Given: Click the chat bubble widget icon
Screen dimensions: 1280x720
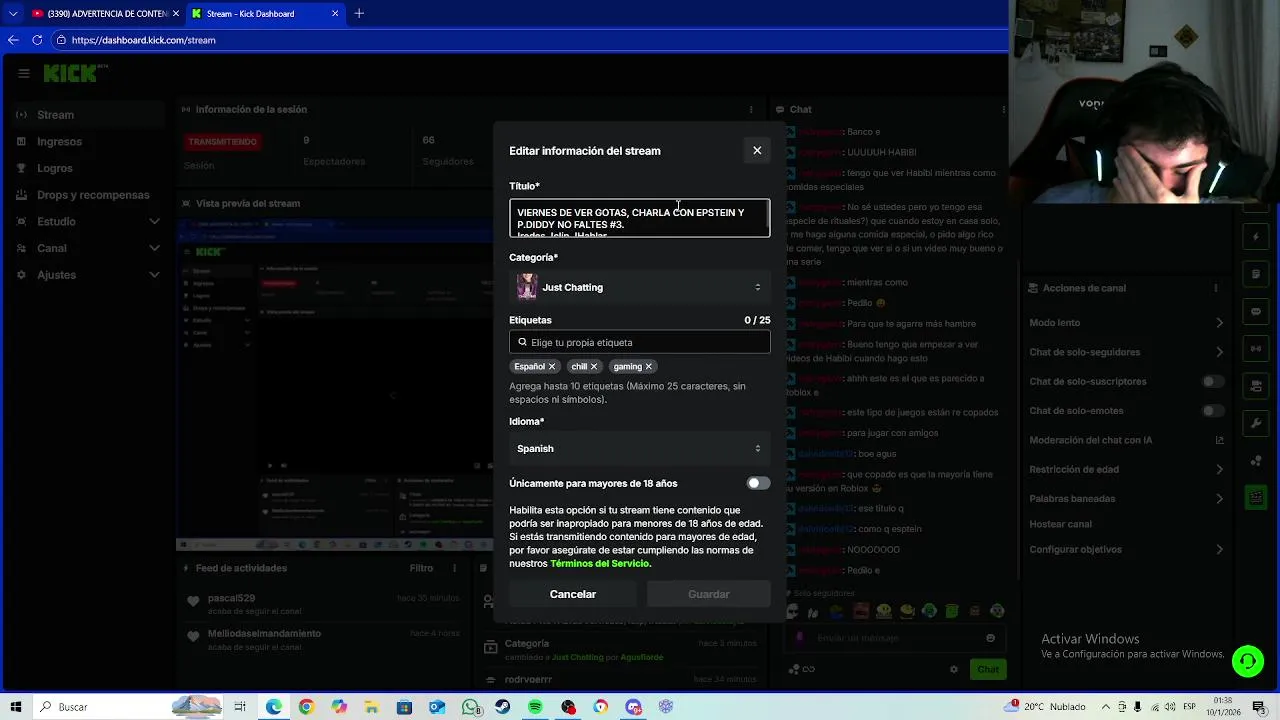Looking at the screenshot, I should [x=1256, y=311].
